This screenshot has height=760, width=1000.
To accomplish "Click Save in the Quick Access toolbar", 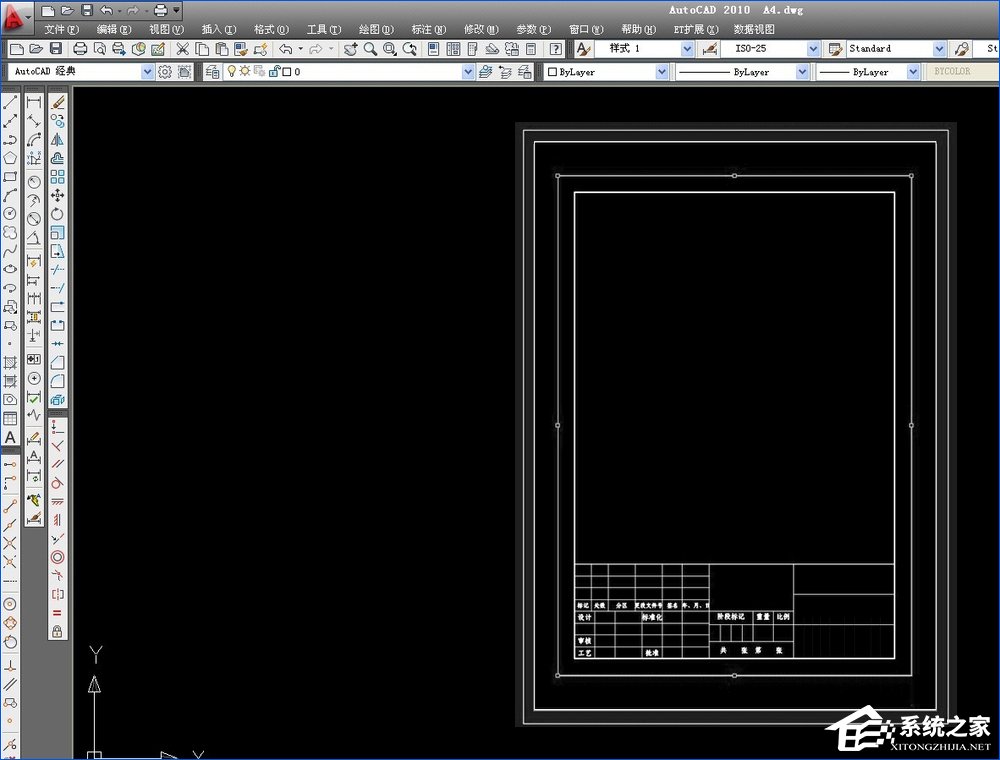I will (x=87, y=10).
